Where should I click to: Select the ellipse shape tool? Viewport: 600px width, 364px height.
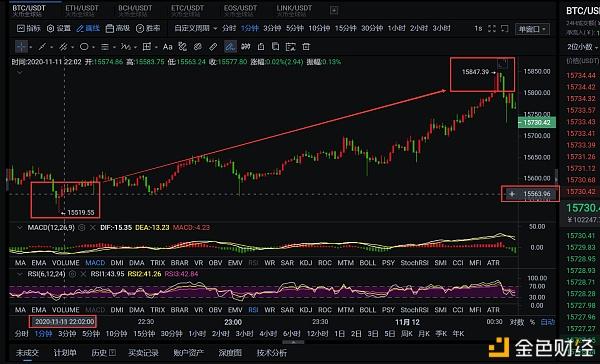click(x=84, y=47)
